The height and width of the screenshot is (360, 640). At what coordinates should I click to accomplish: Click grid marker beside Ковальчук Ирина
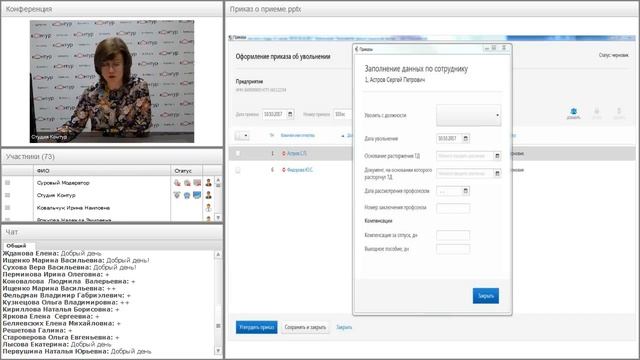[7, 208]
